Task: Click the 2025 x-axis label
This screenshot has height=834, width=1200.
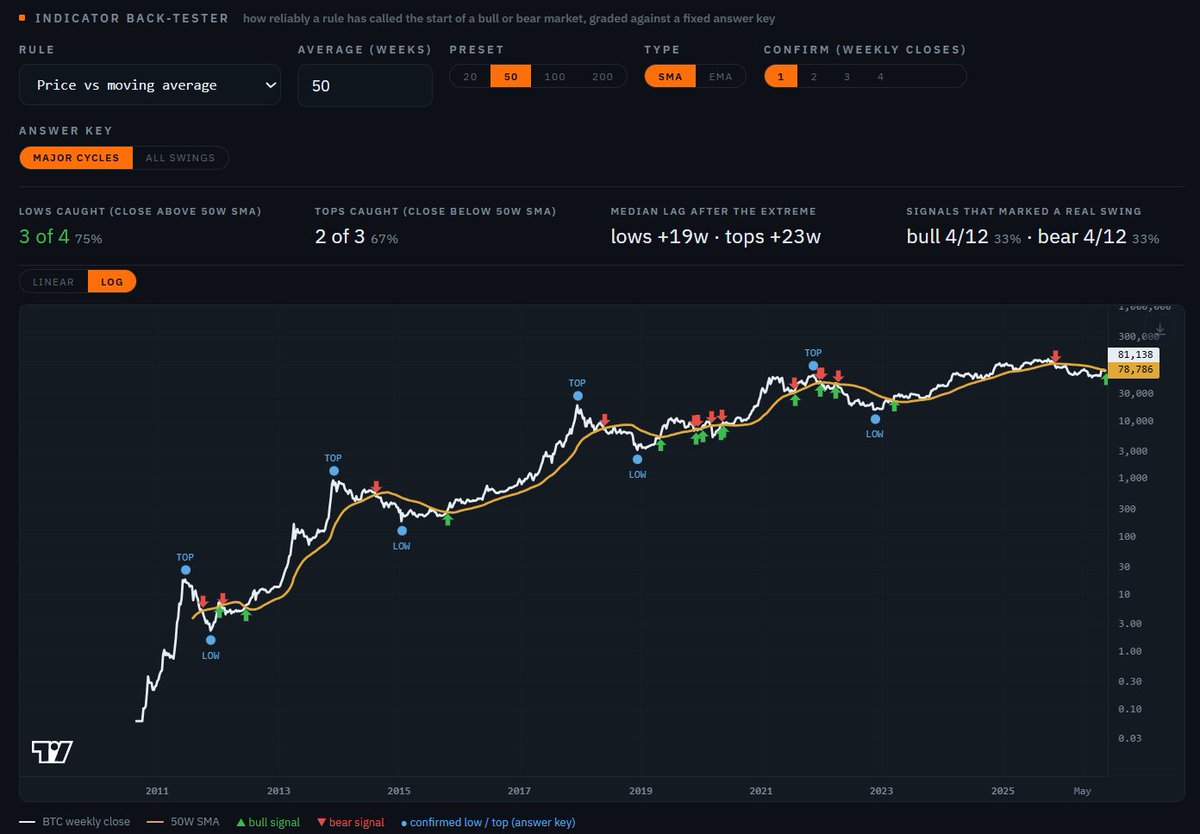Action: (x=1003, y=791)
